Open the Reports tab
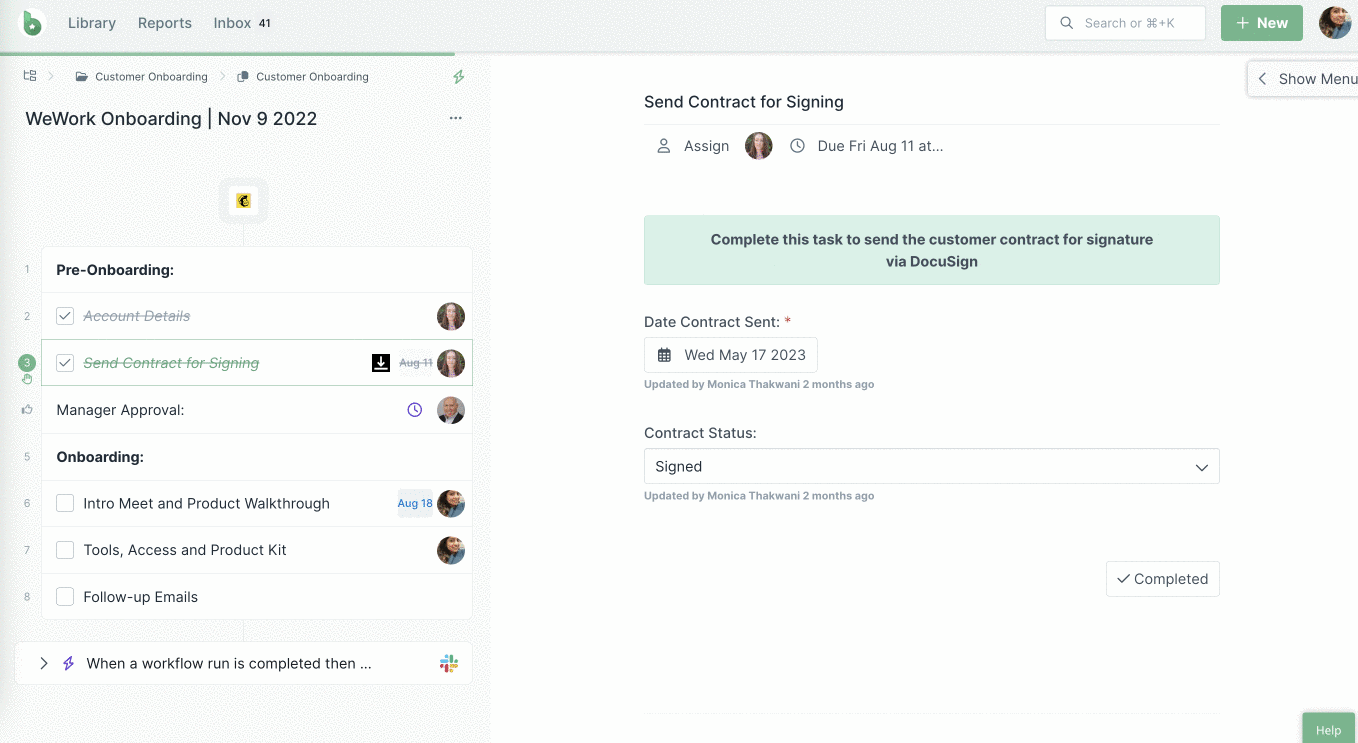Image resolution: width=1358 pixels, height=743 pixels. 165,23
